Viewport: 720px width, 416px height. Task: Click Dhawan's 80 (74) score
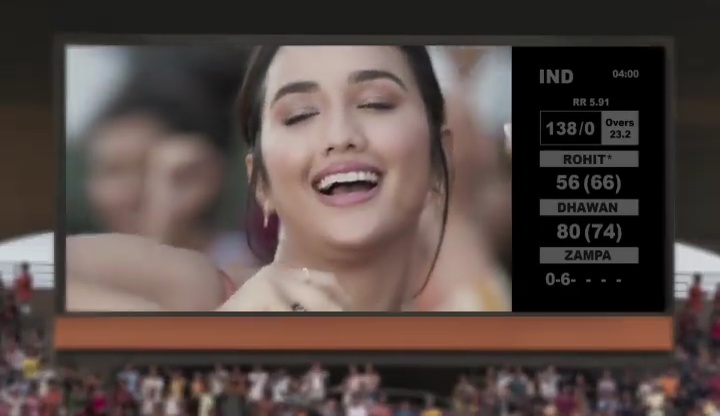coord(588,231)
